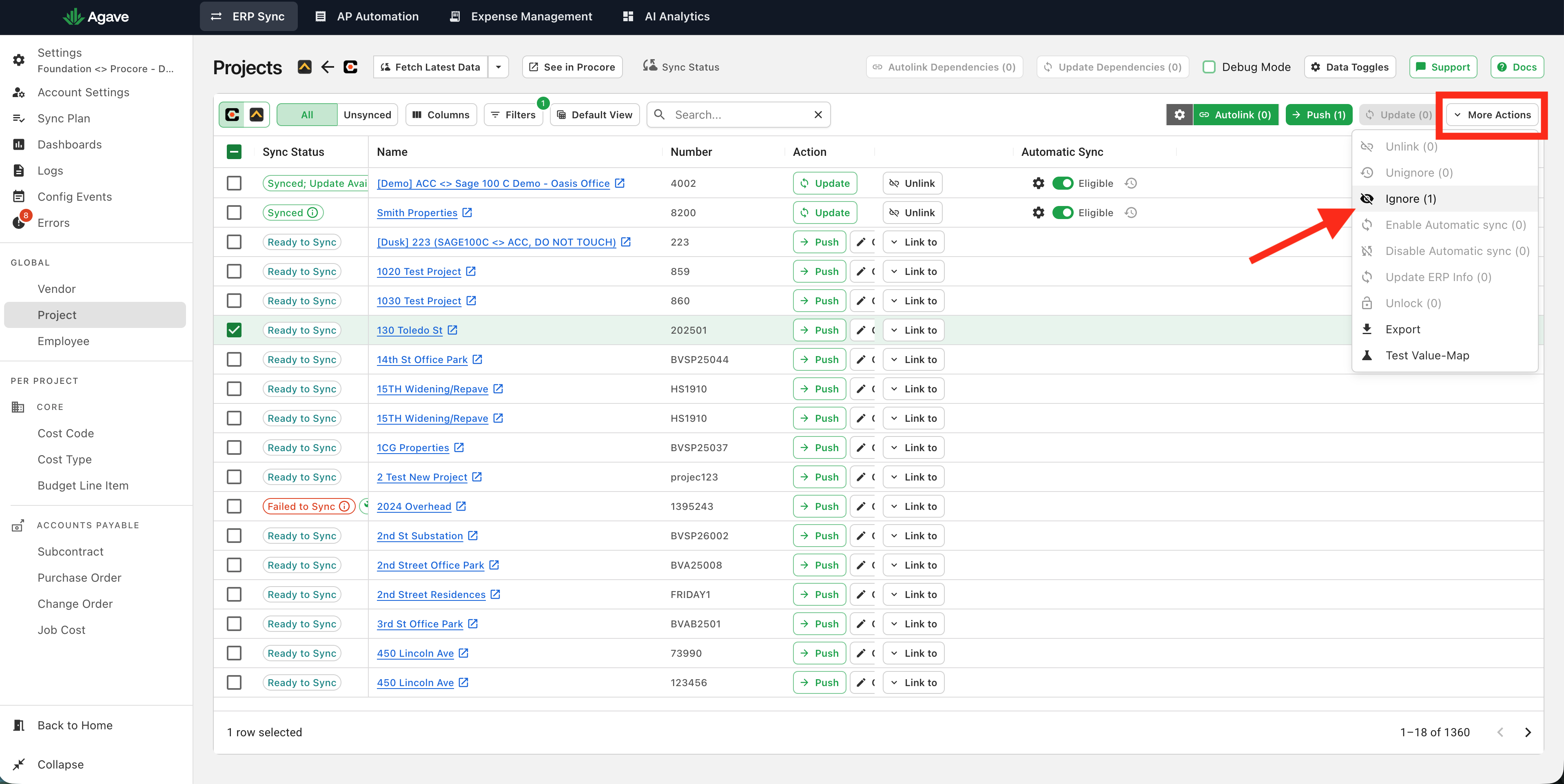Toggle automatic sync off for Smith Properties
Image resolution: width=1564 pixels, height=784 pixels.
[1063, 213]
